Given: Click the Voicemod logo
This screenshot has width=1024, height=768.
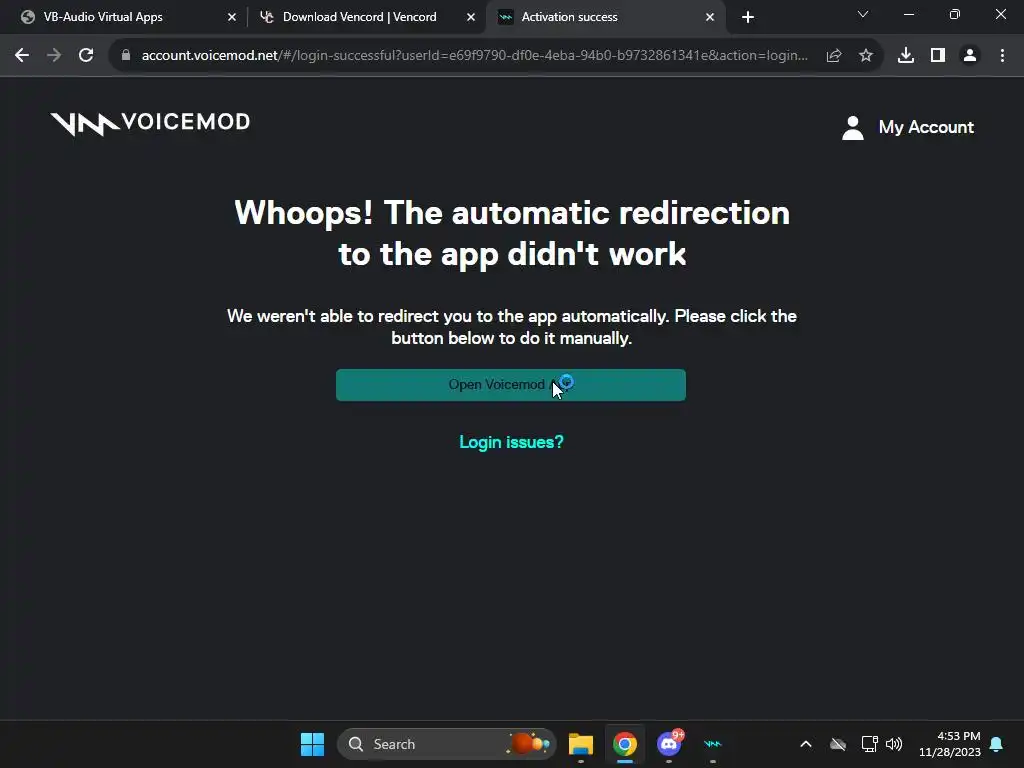Looking at the screenshot, I should point(150,123).
